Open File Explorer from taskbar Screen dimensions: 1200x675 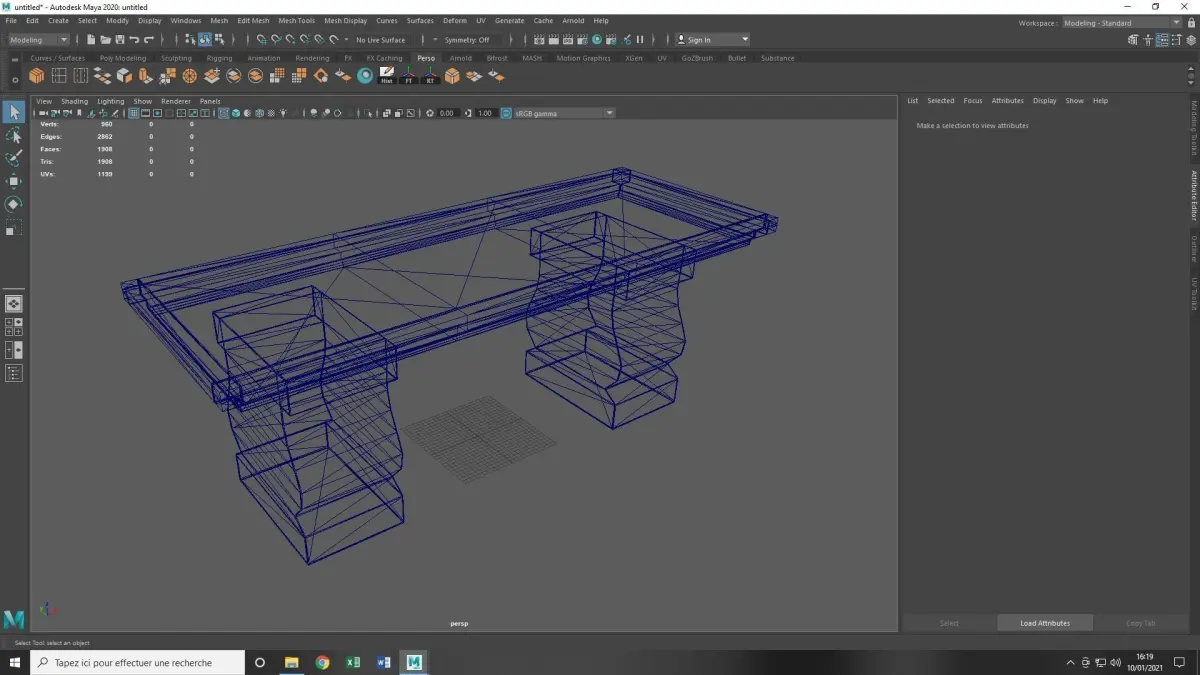pos(291,662)
